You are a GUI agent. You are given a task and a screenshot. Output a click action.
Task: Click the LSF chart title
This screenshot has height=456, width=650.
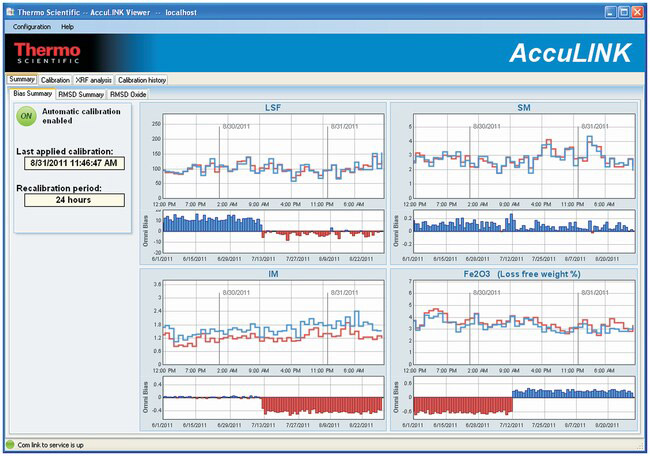point(272,107)
